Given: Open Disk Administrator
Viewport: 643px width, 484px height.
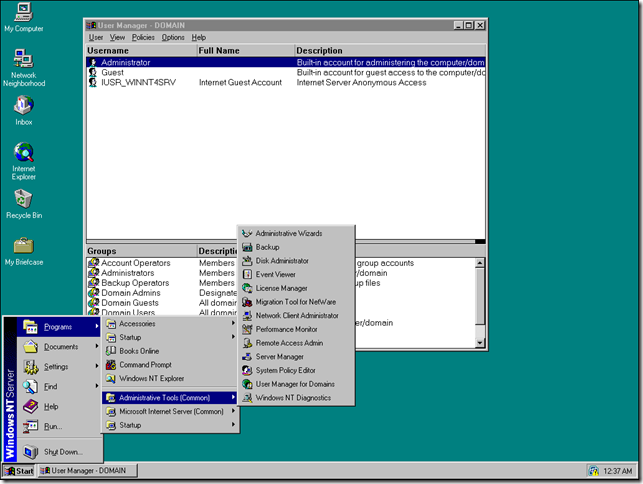Looking at the screenshot, I should pyautogui.click(x=296, y=260).
